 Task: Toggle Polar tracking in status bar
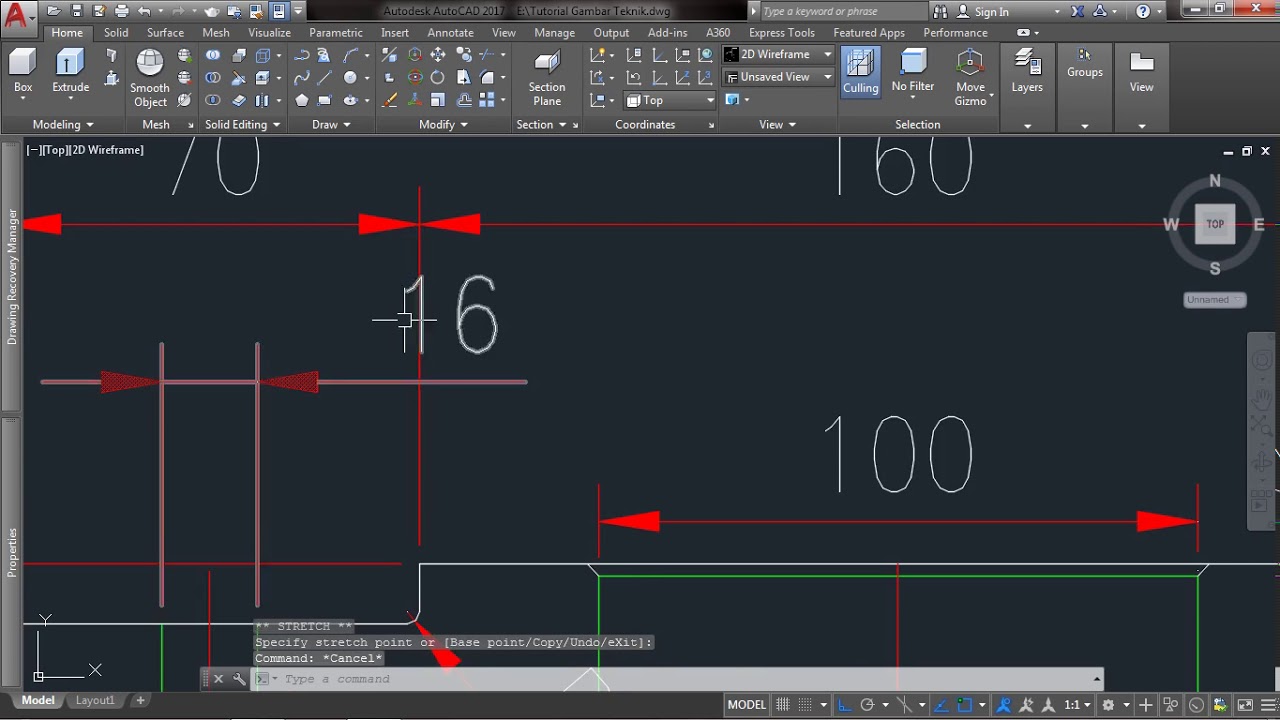(x=867, y=705)
